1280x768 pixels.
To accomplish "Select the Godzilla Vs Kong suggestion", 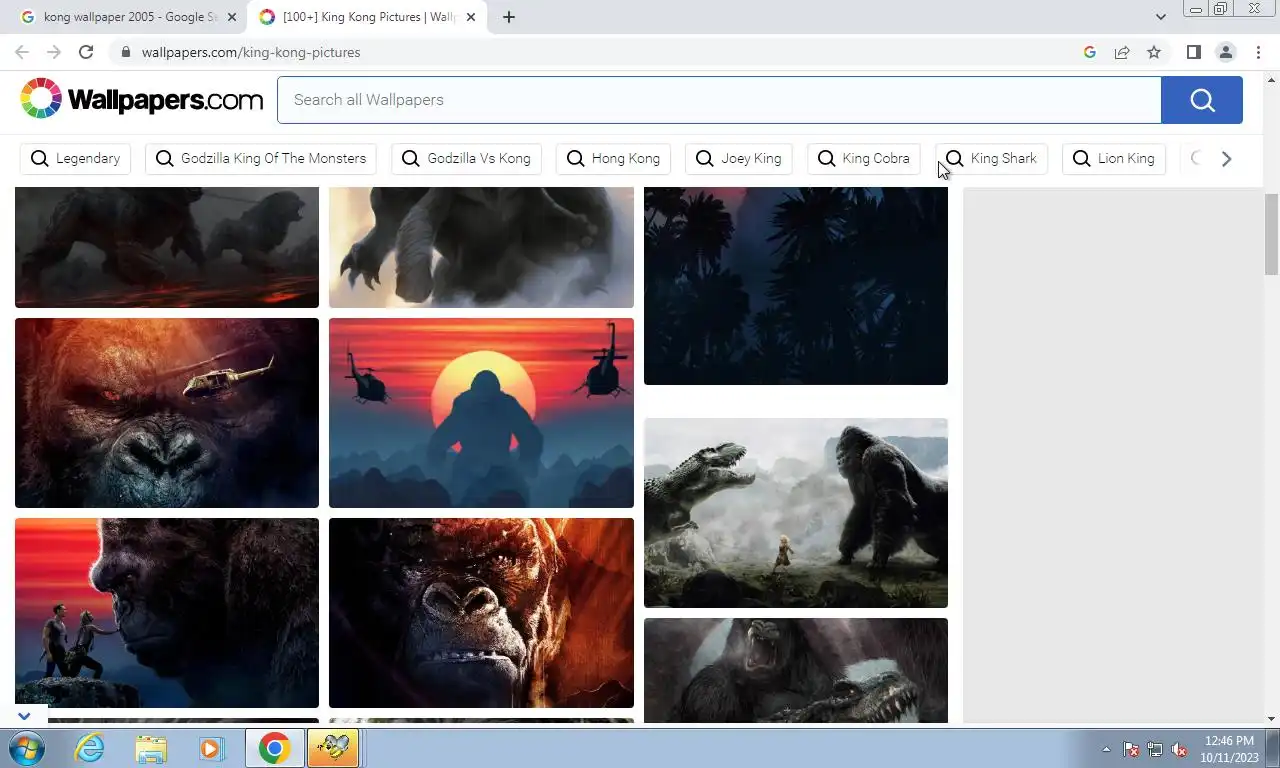I will click(x=467, y=158).
